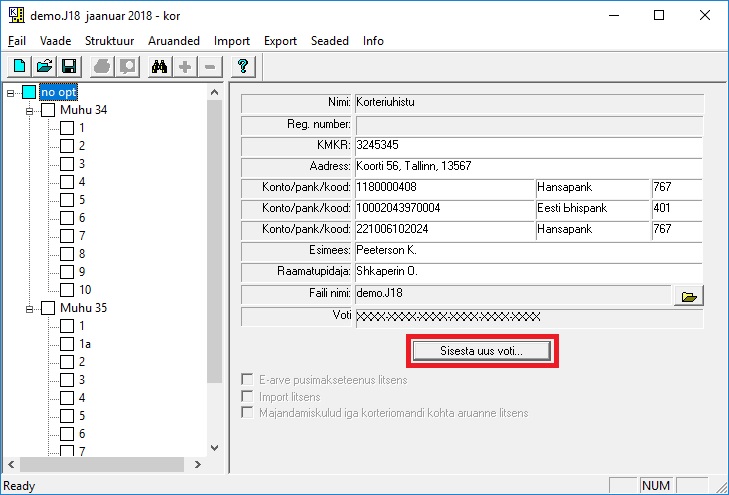Screen dimensions: 729x495
Task: Click bank code field 401
Action: 677,209
